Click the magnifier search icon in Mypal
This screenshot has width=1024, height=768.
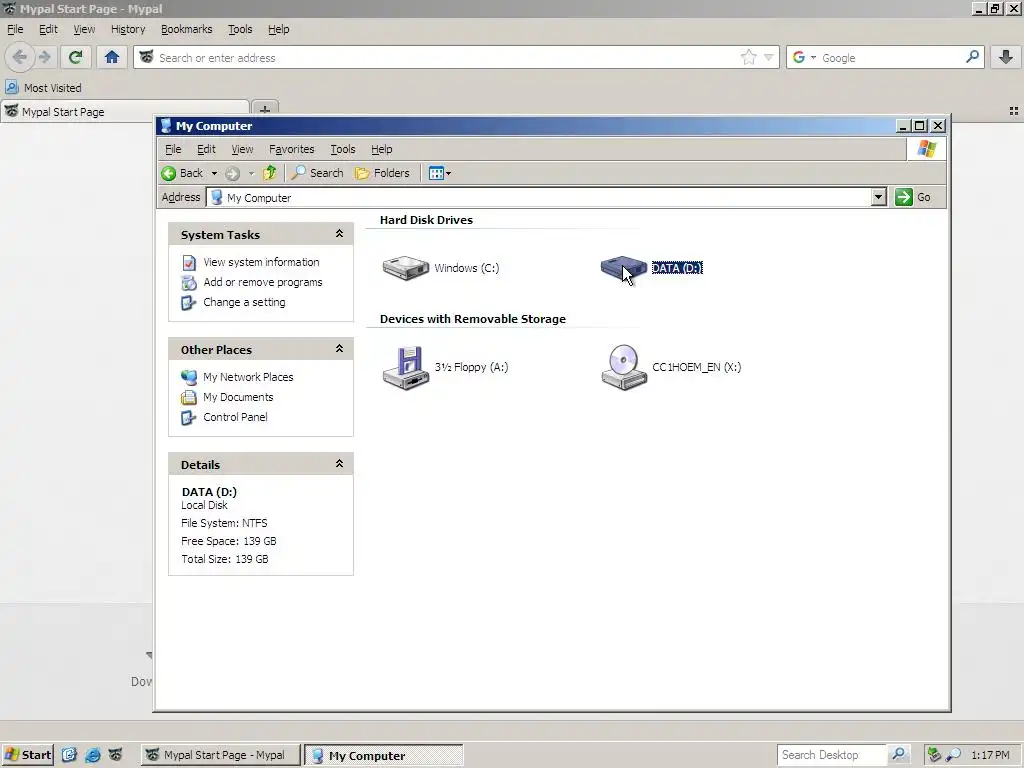[x=972, y=57]
